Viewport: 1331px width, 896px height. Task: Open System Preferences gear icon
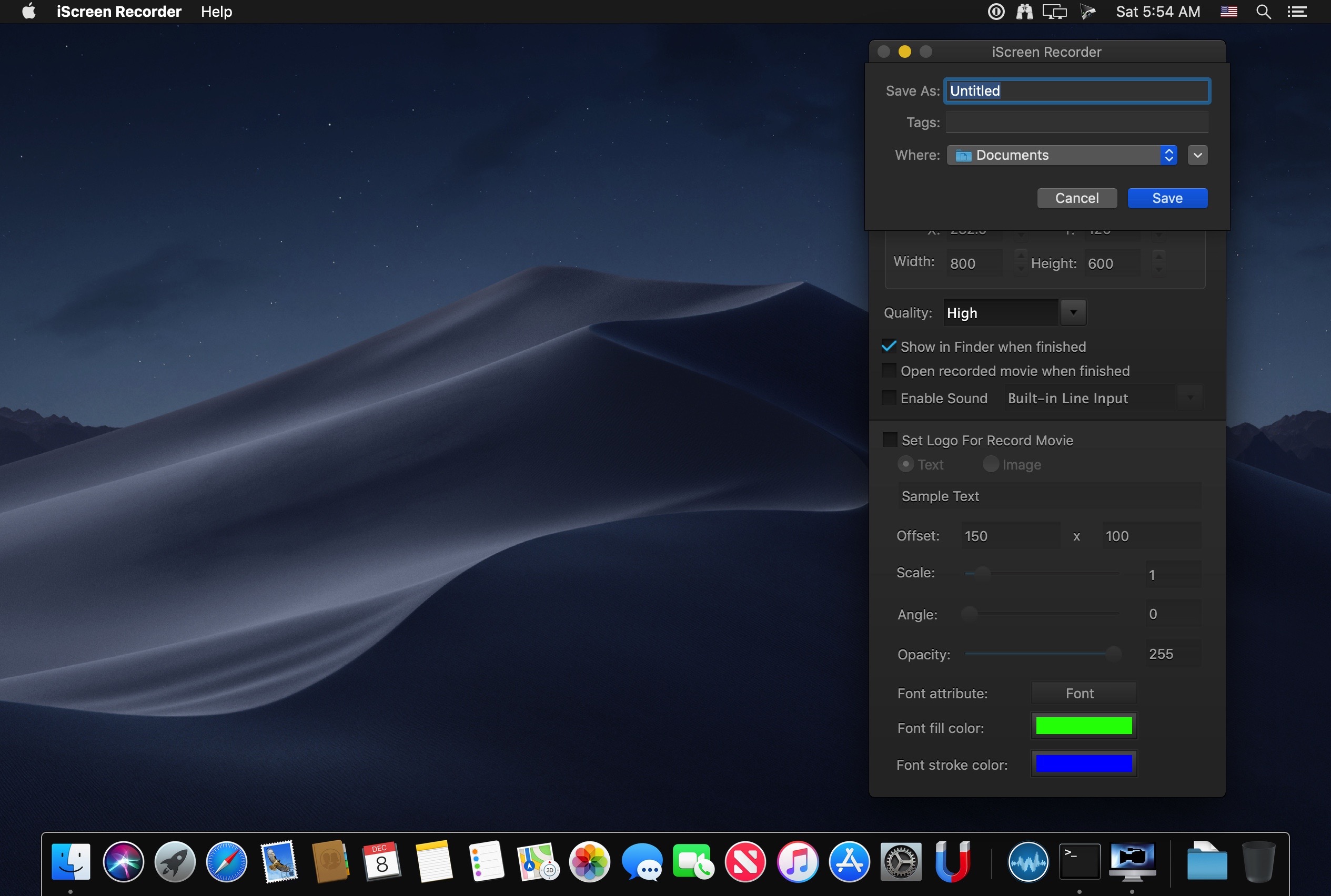coord(901,861)
